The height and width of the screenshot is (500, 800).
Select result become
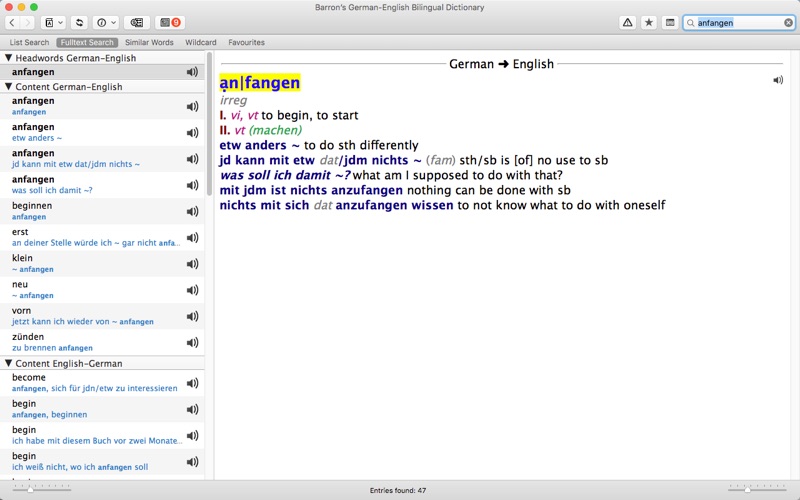[102, 383]
